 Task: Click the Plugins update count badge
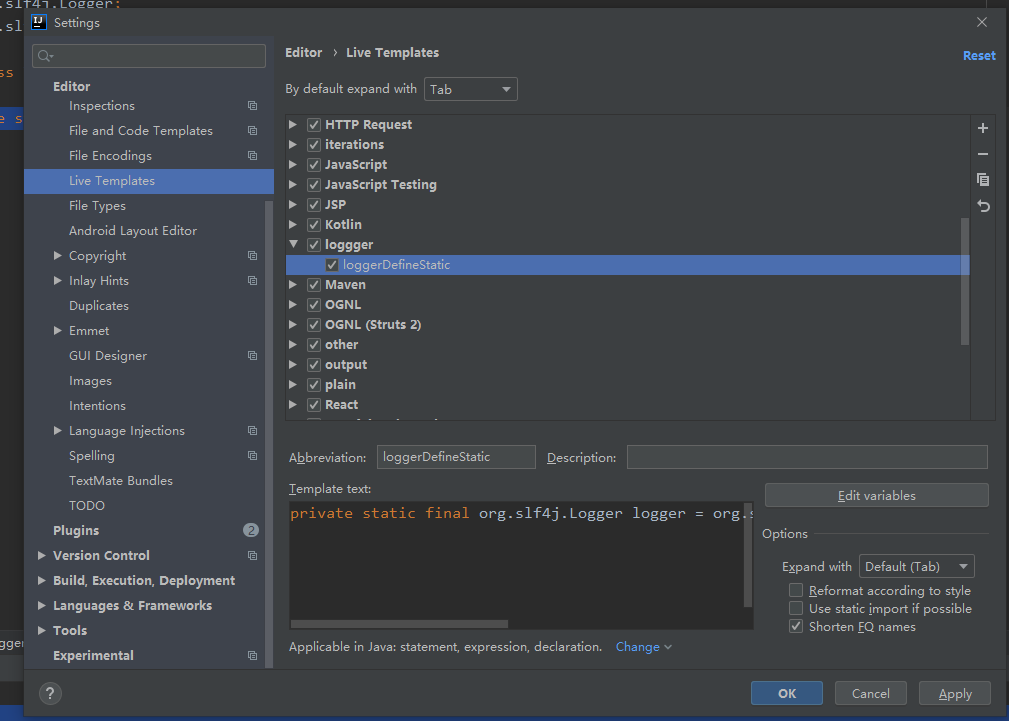(251, 530)
